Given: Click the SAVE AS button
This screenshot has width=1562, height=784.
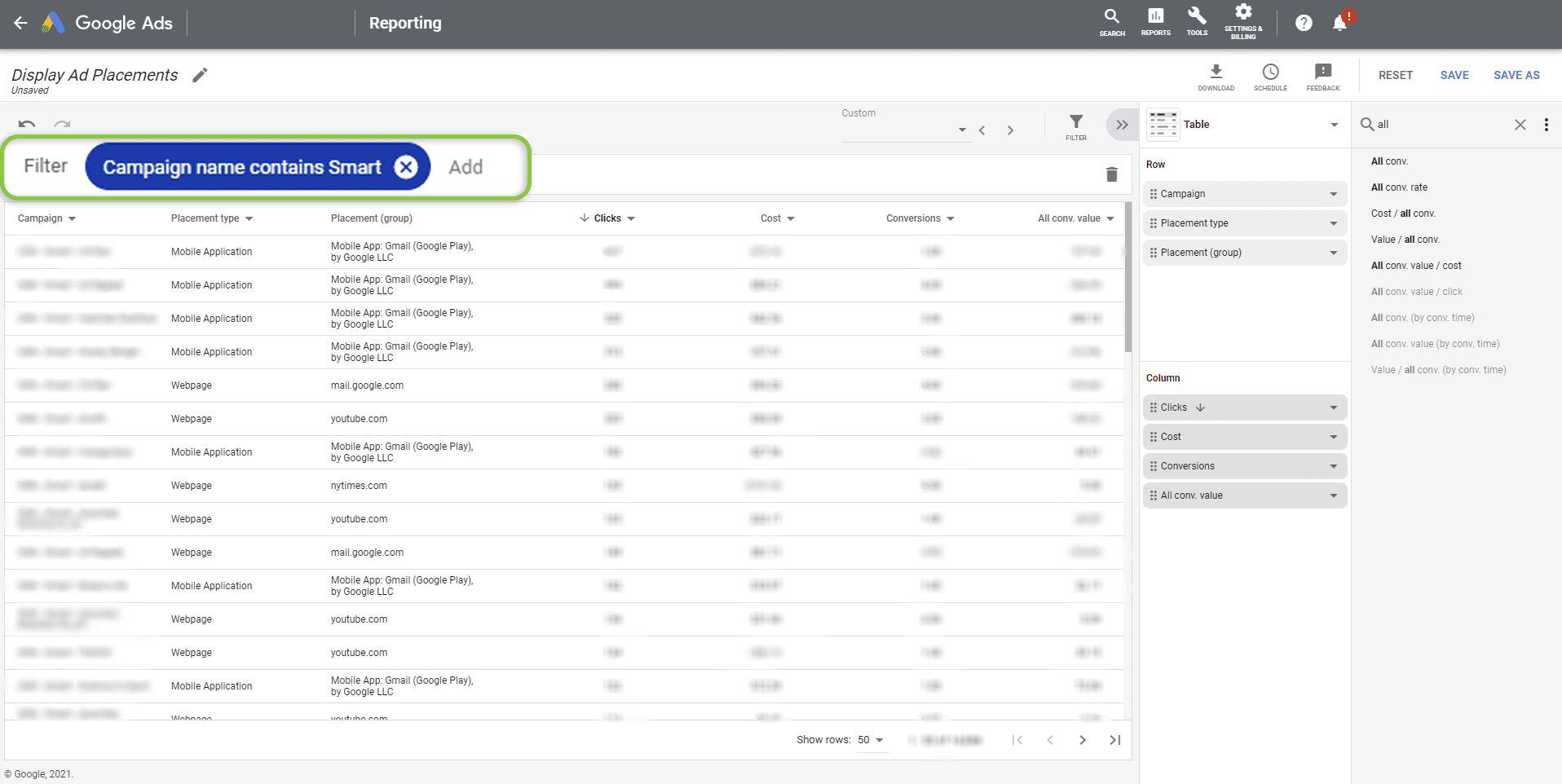Looking at the screenshot, I should click(1516, 75).
